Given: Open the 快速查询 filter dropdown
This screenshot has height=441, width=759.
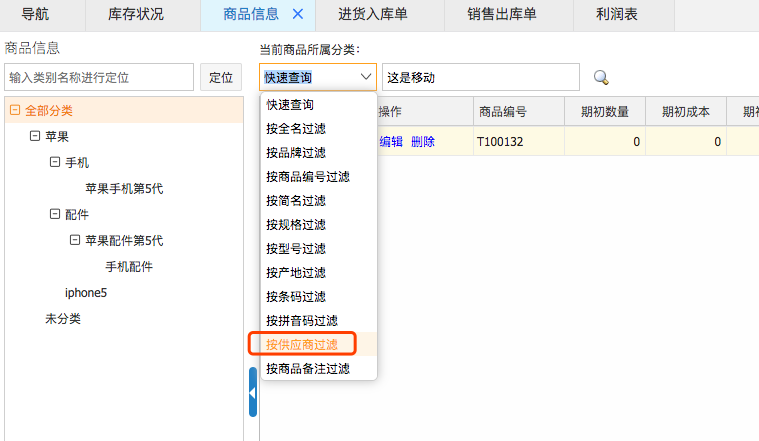Looking at the screenshot, I should coord(317,77).
